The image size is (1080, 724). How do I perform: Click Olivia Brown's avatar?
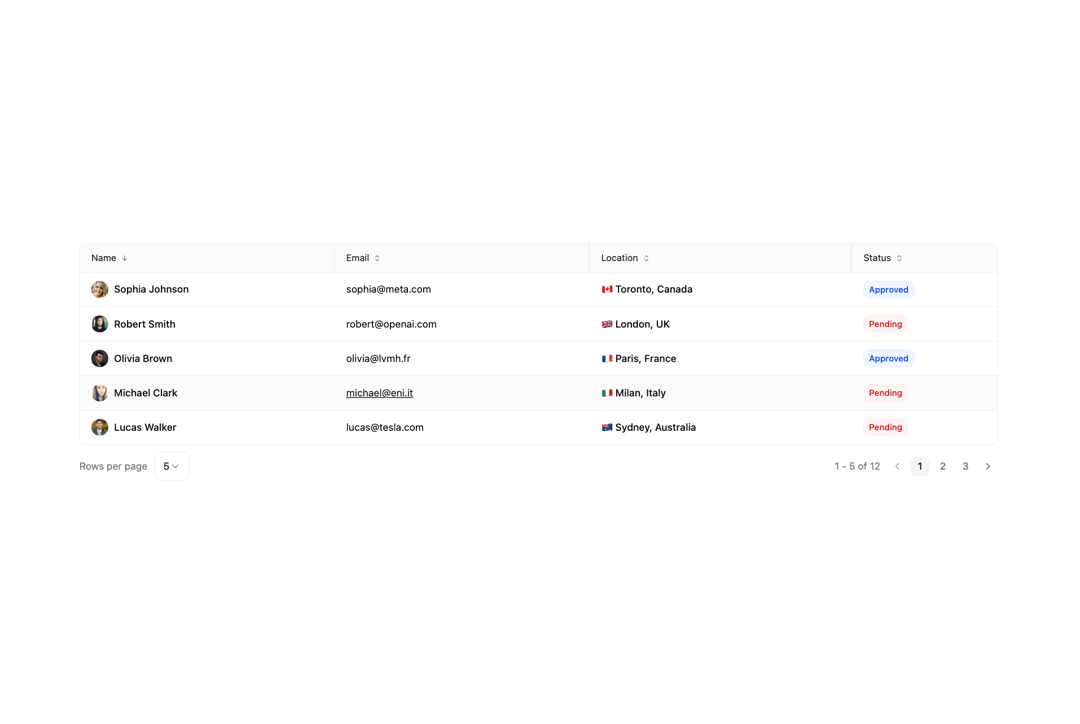[100, 358]
